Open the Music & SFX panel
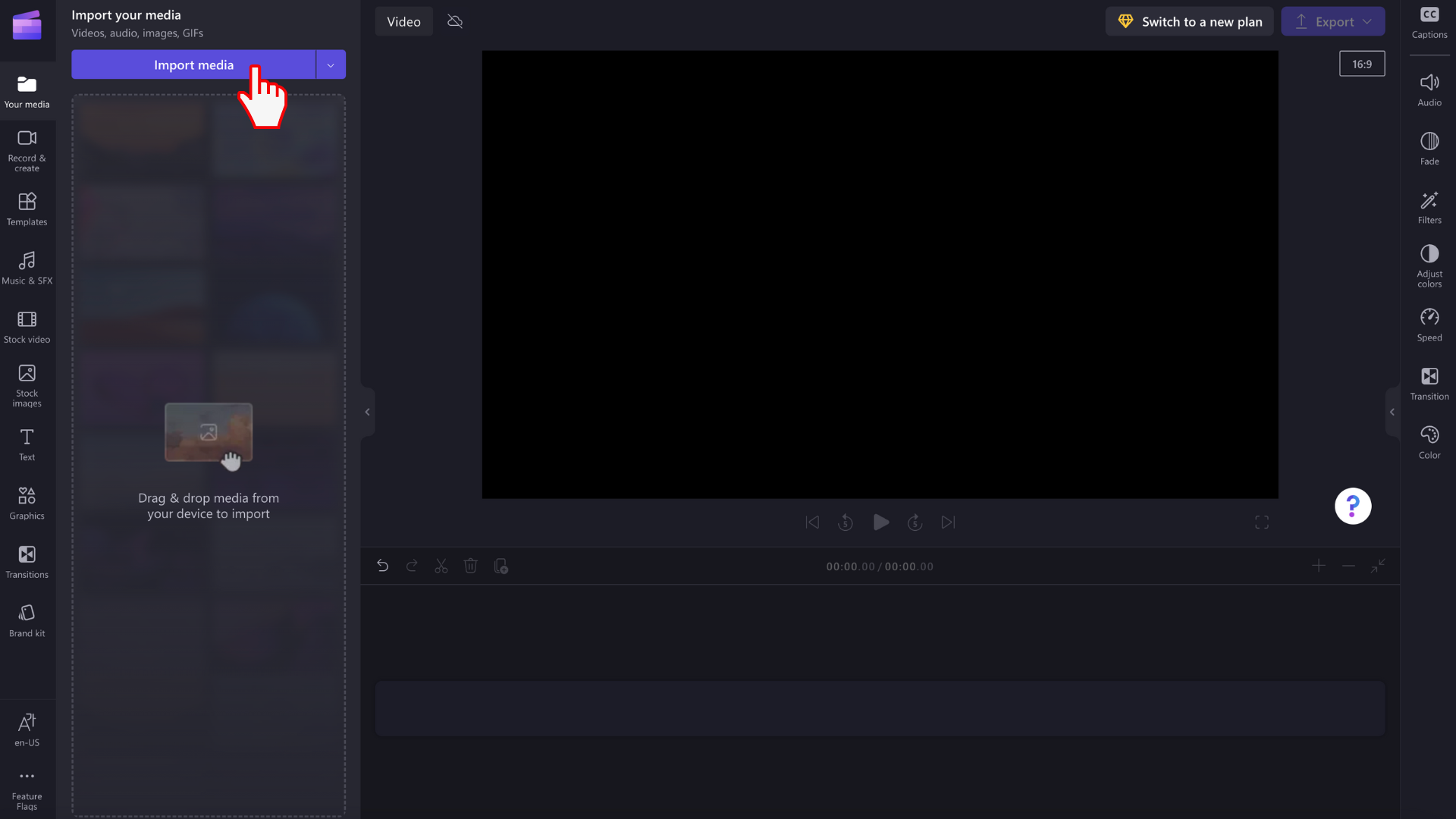The image size is (1456, 819). coord(27,266)
